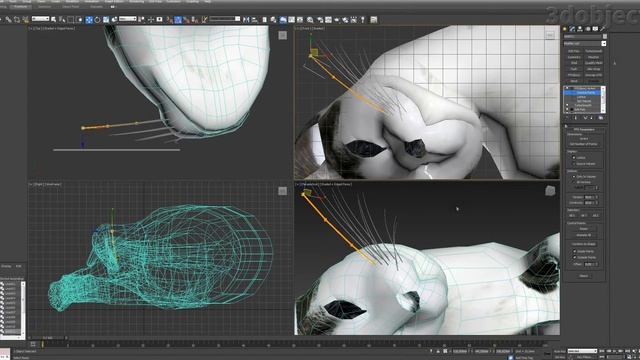This screenshot has height=360, width=640.
Task: Click the Mirror tool icon
Action: [x=246, y=20]
